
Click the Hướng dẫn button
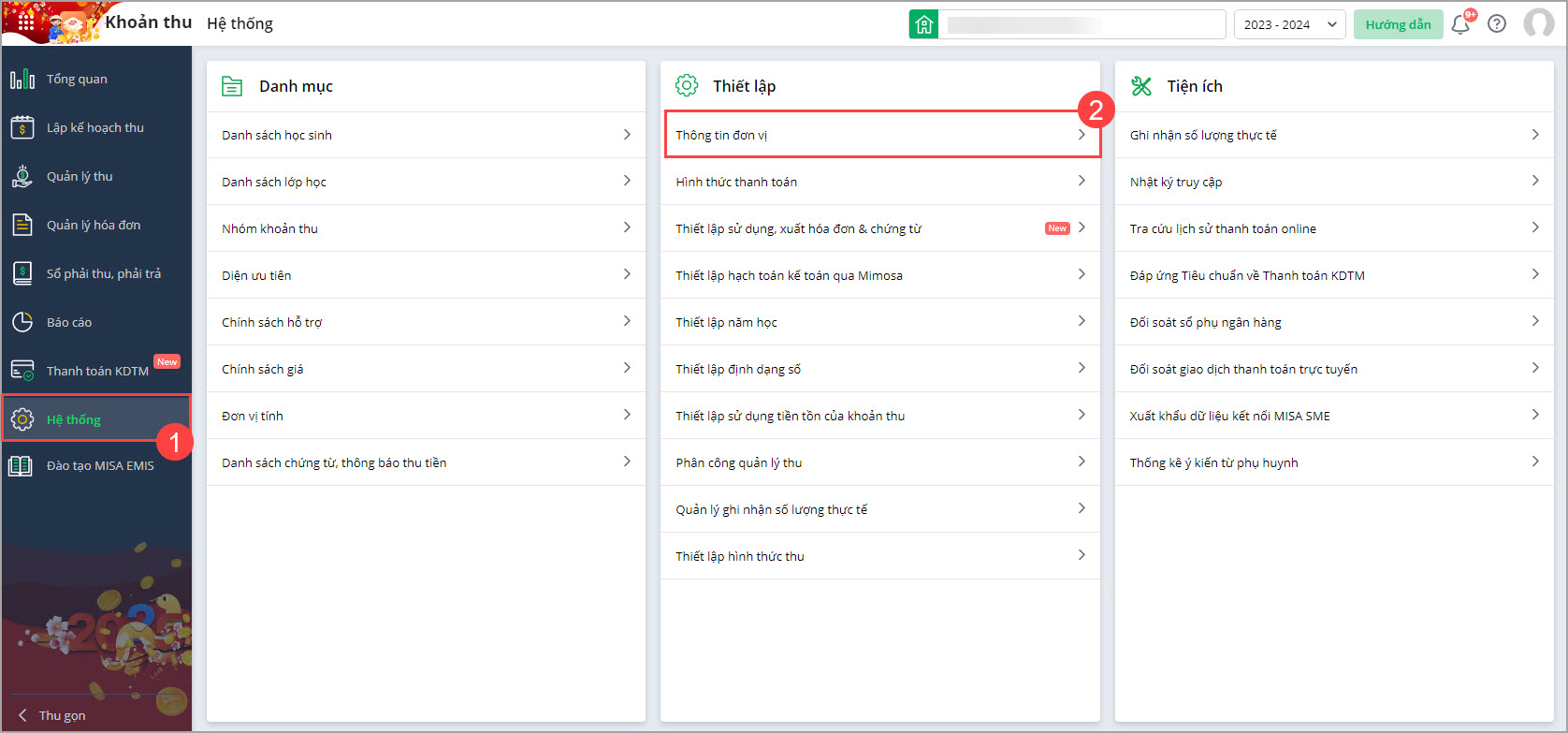(1398, 24)
